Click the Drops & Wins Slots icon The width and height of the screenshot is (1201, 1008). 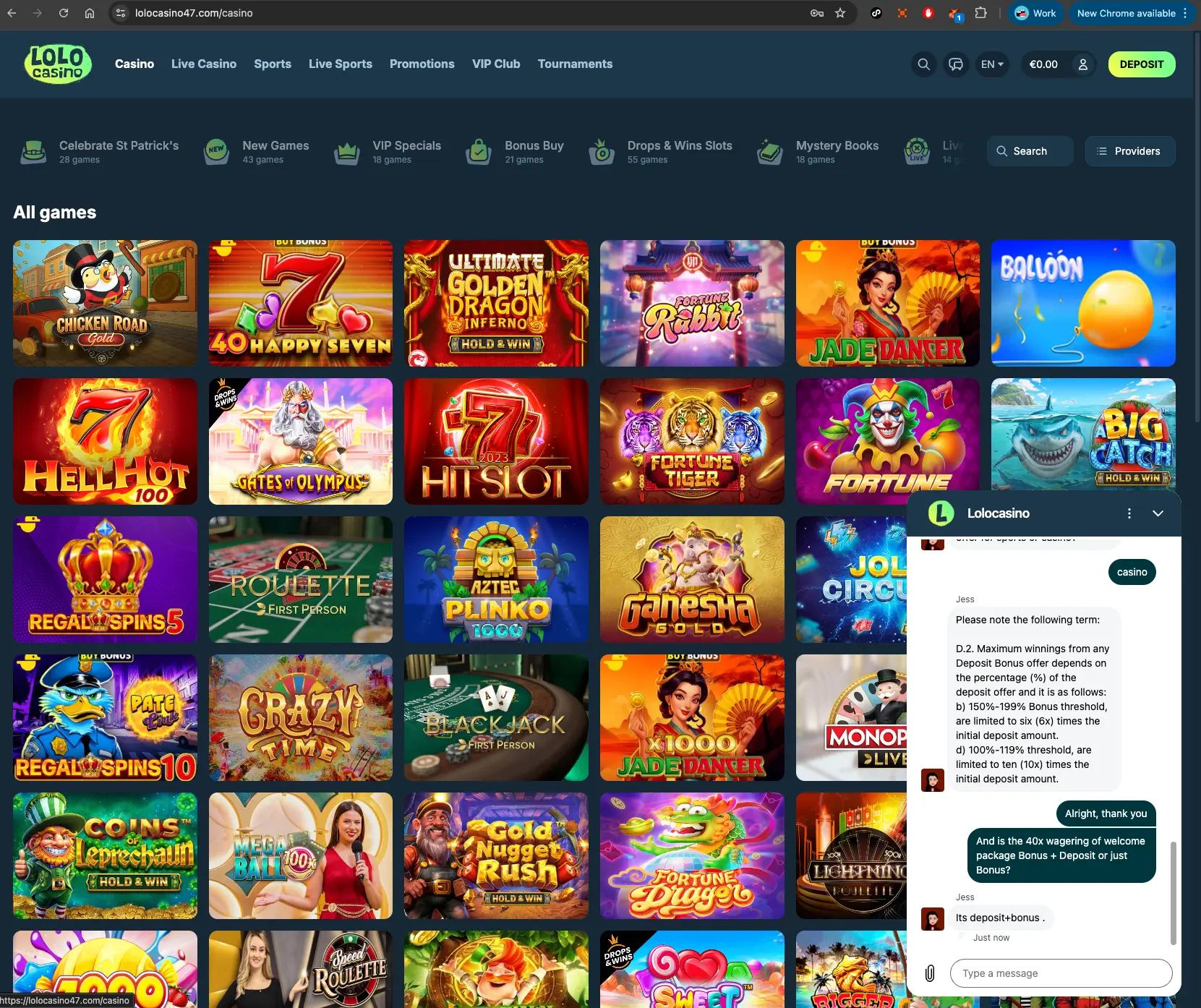click(602, 151)
